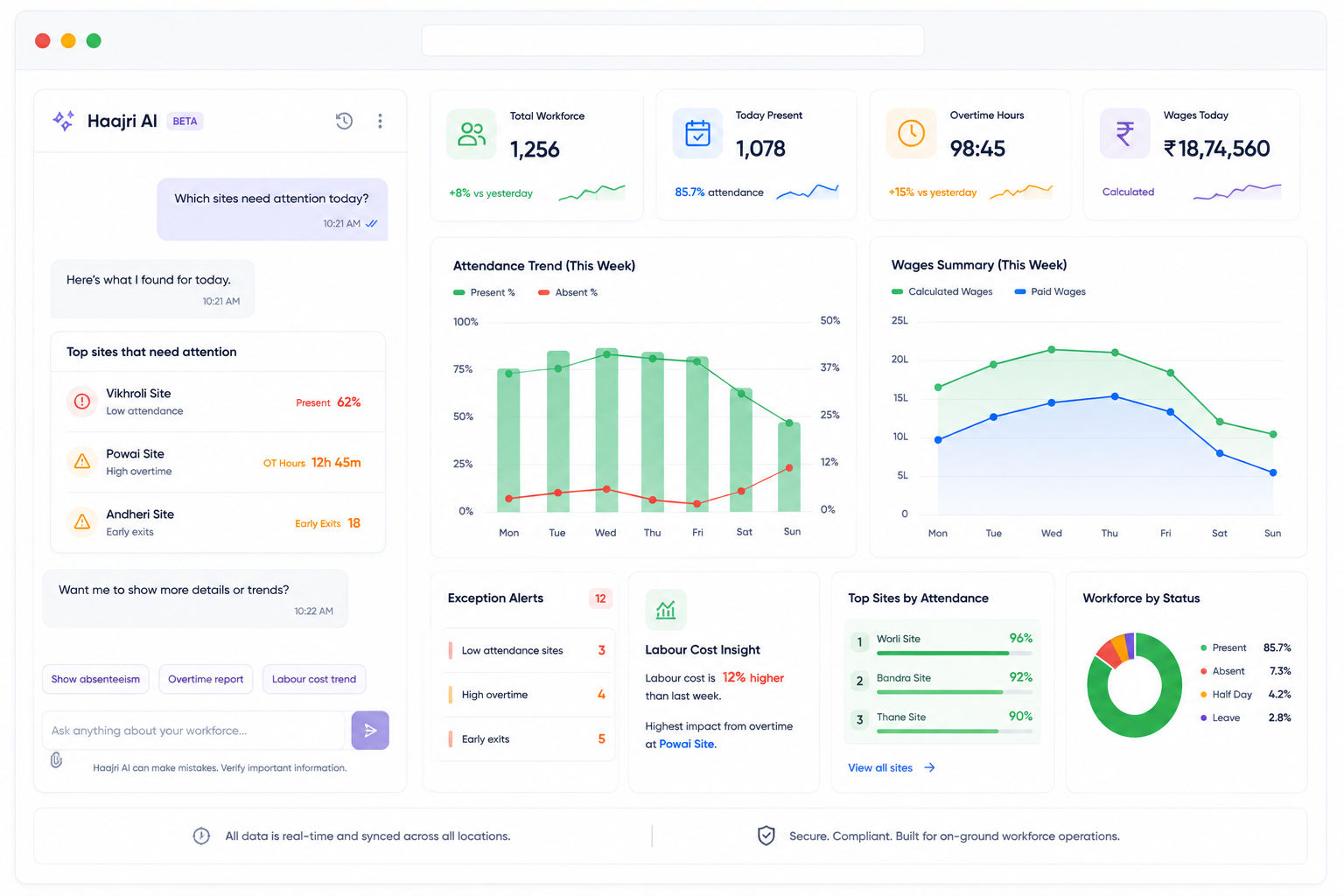
Task: Click the Today Present trend sparkline
Action: (807, 191)
